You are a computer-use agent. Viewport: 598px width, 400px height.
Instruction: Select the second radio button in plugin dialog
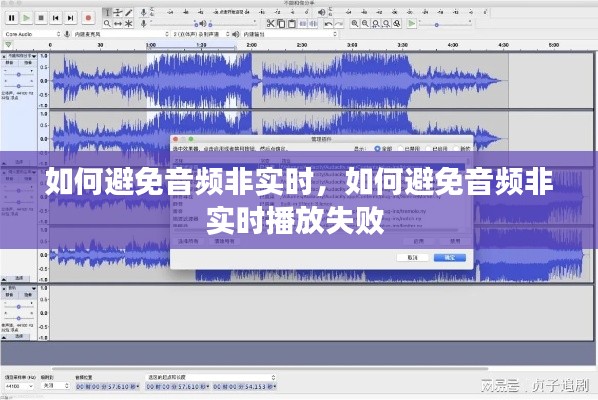pos(400,148)
